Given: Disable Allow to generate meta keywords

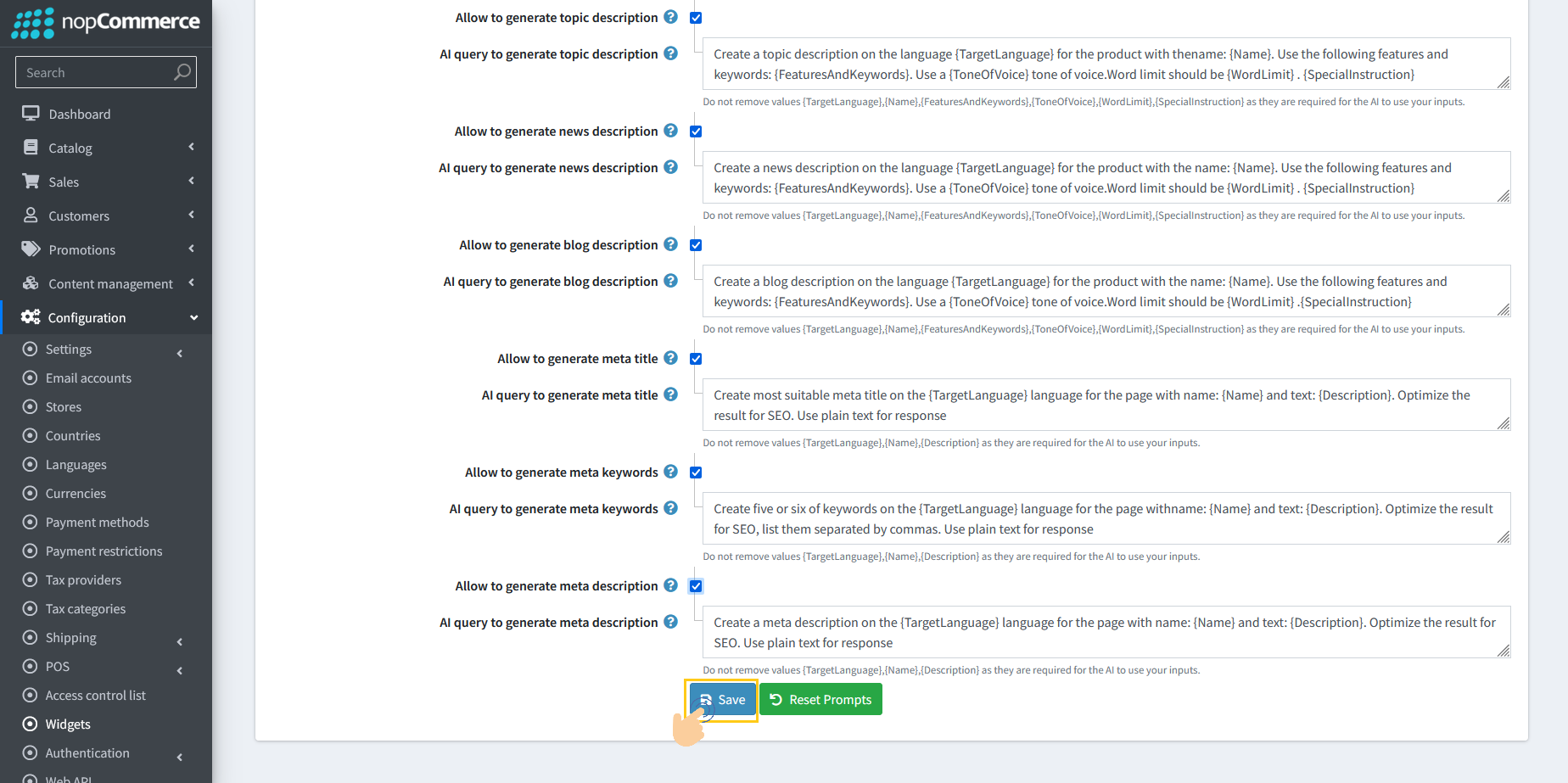Looking at the screenshot, I should coord(696,473).
